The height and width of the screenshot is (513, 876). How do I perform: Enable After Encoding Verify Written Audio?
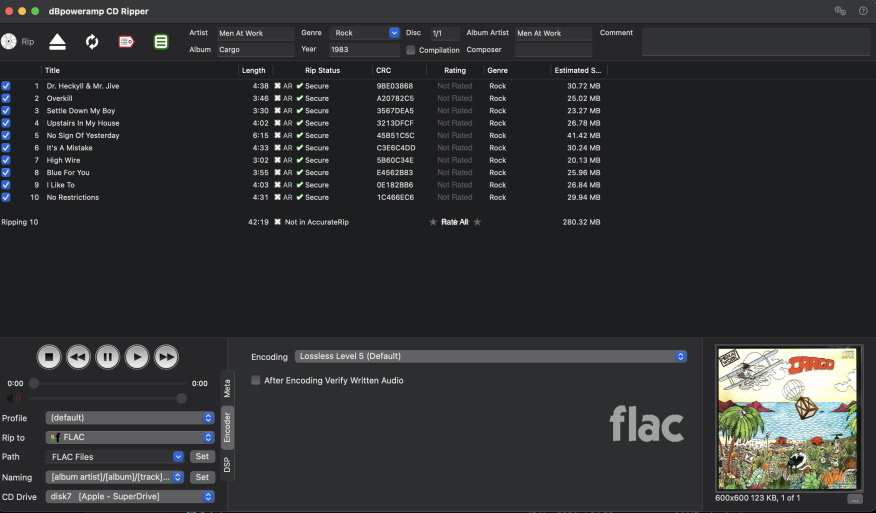(256, 380)
